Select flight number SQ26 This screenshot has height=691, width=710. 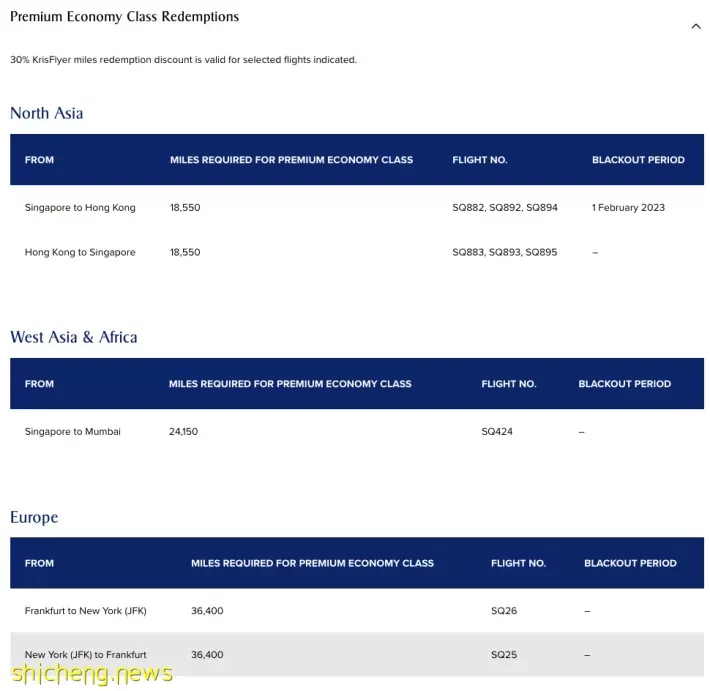pos(504,611)
